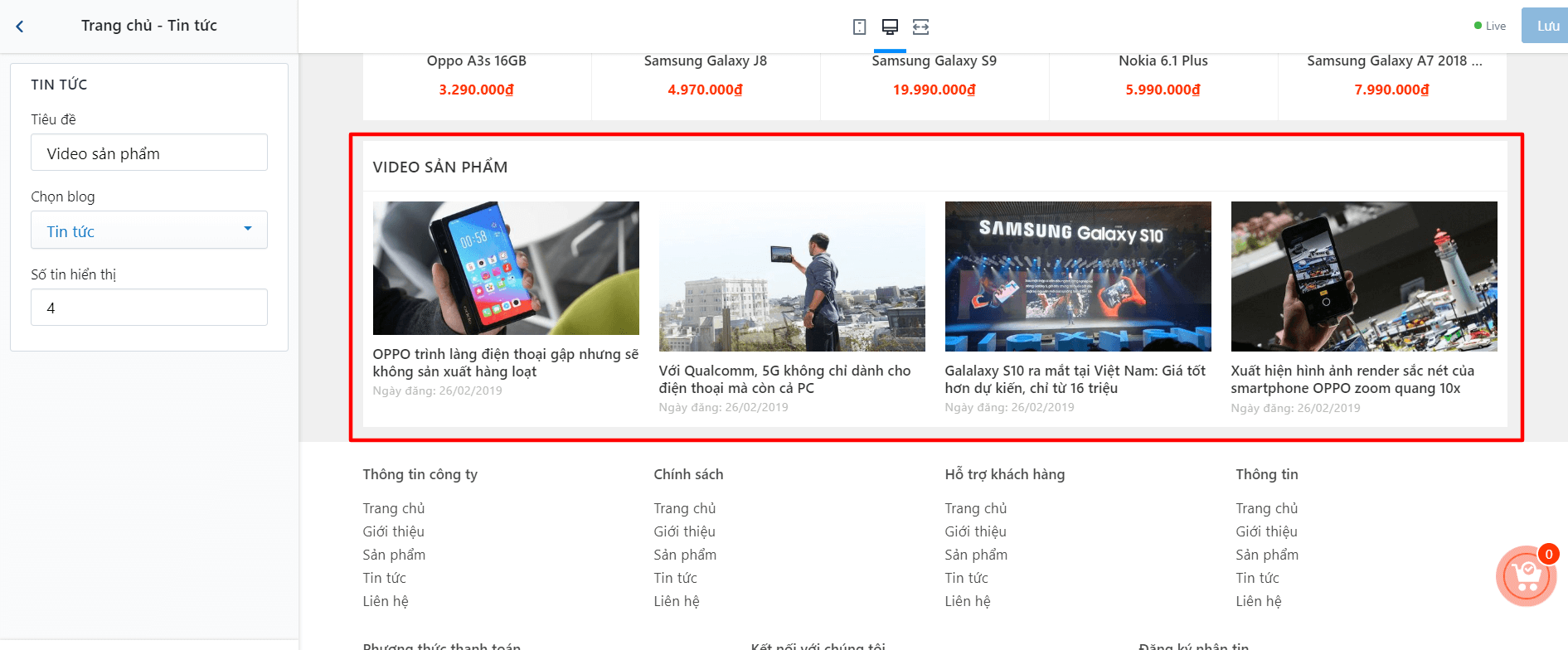Read the Galalaxy S10 ra mắt article

click(x=1075, y=380)
